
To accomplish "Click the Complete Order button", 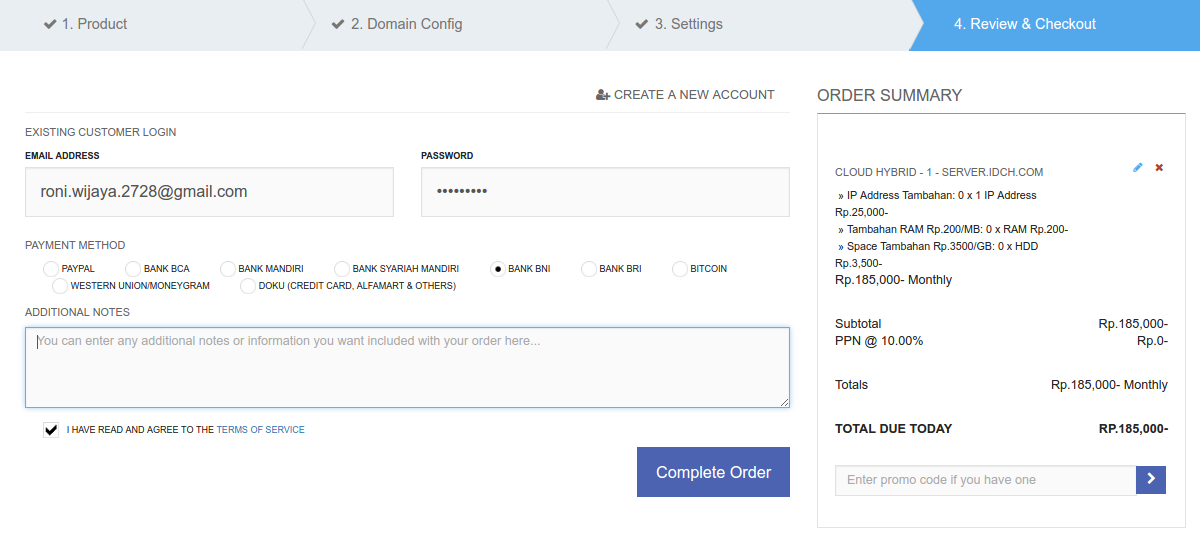I will pos(713,472).
